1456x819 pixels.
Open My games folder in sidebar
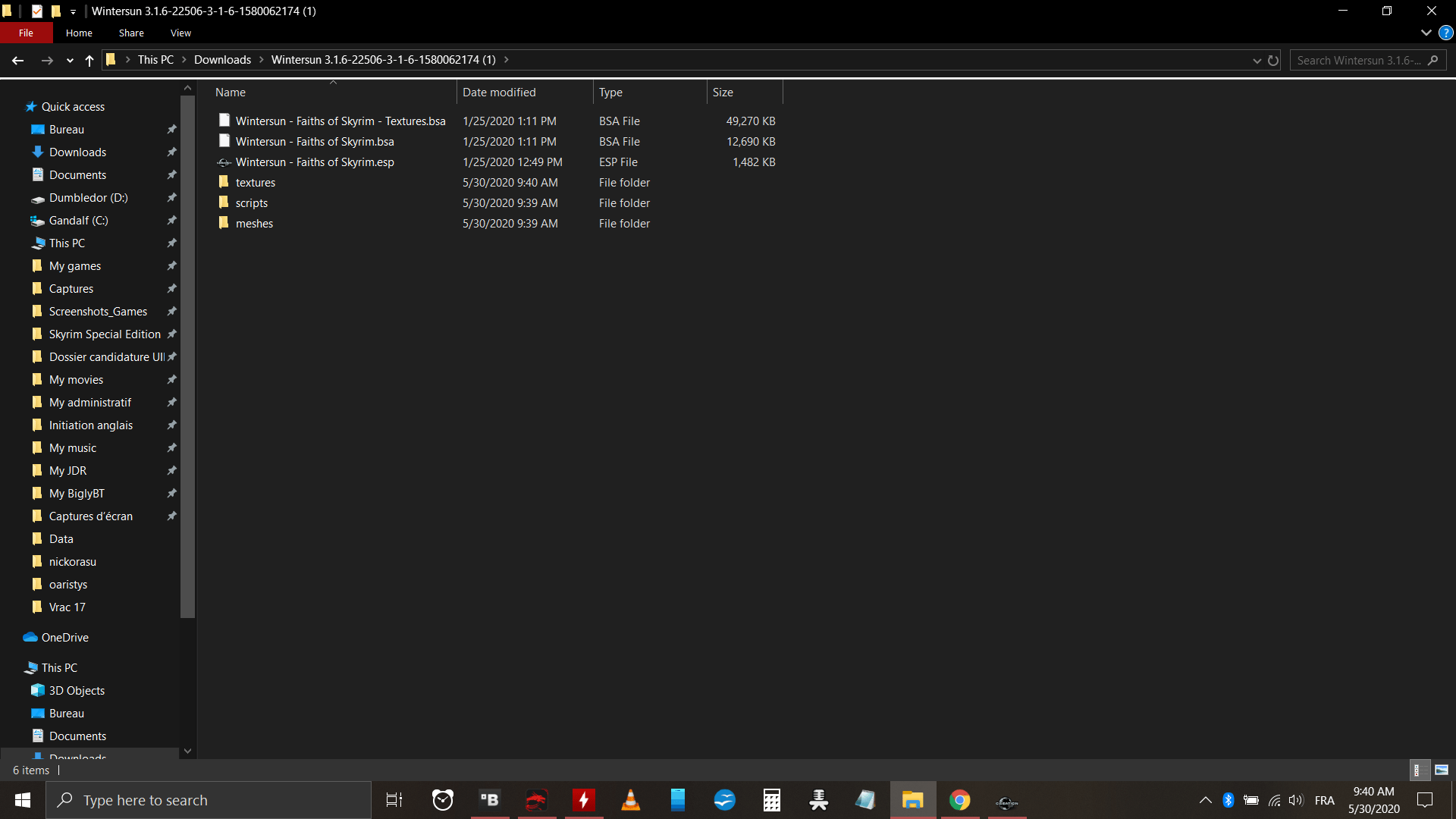pyautogui.click(x=75, y=266)
